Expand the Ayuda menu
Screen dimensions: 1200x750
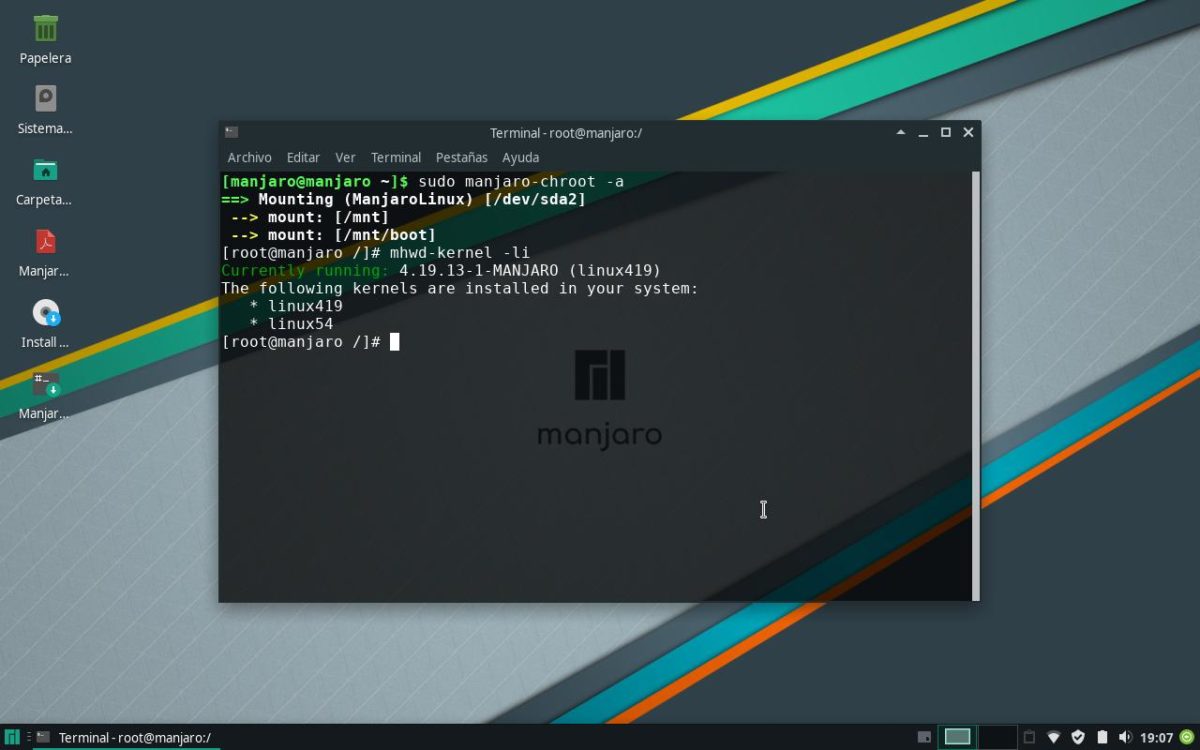(520, 157)
